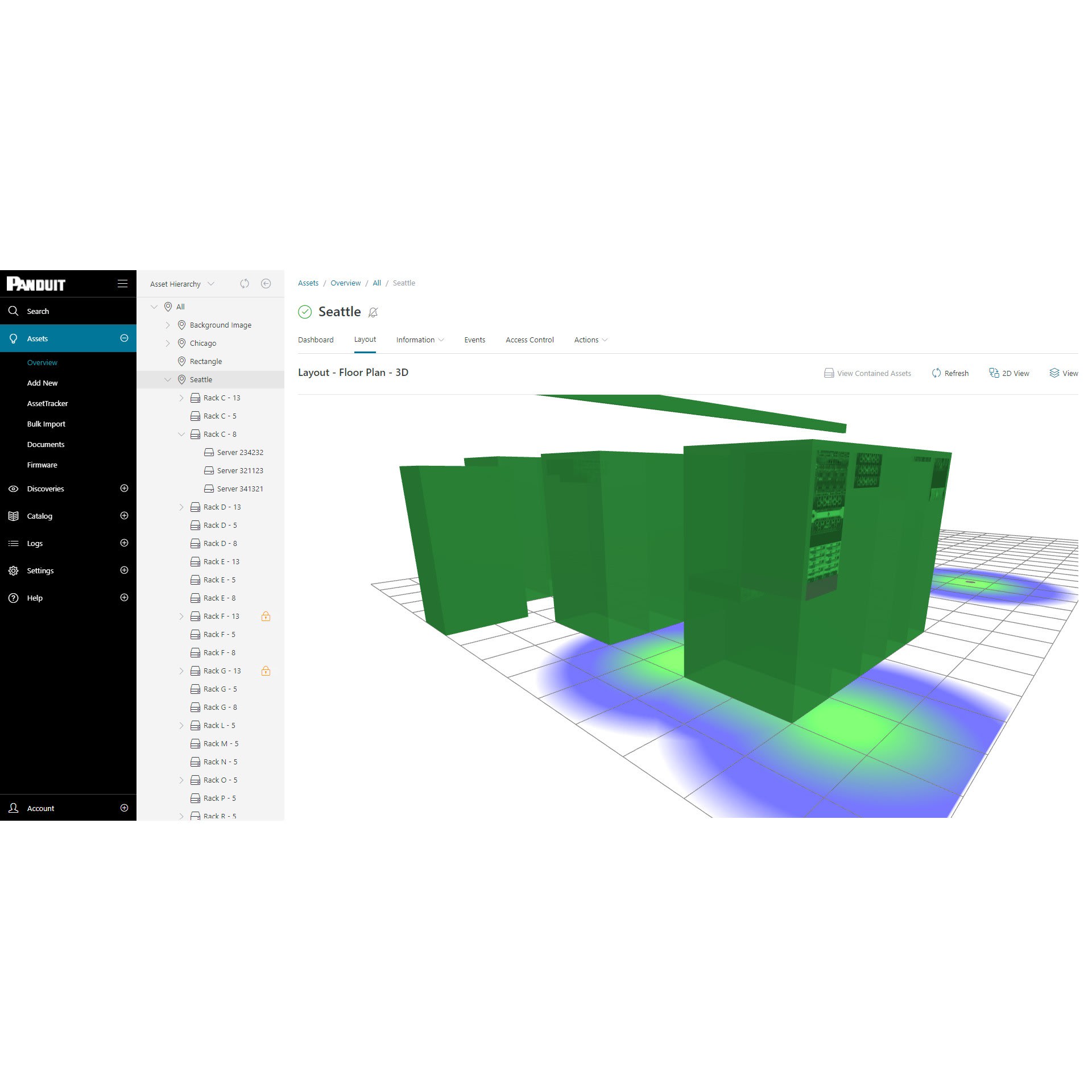Select Server 321123 in the tree
1092x1092 pixels.
click(239, 470)
